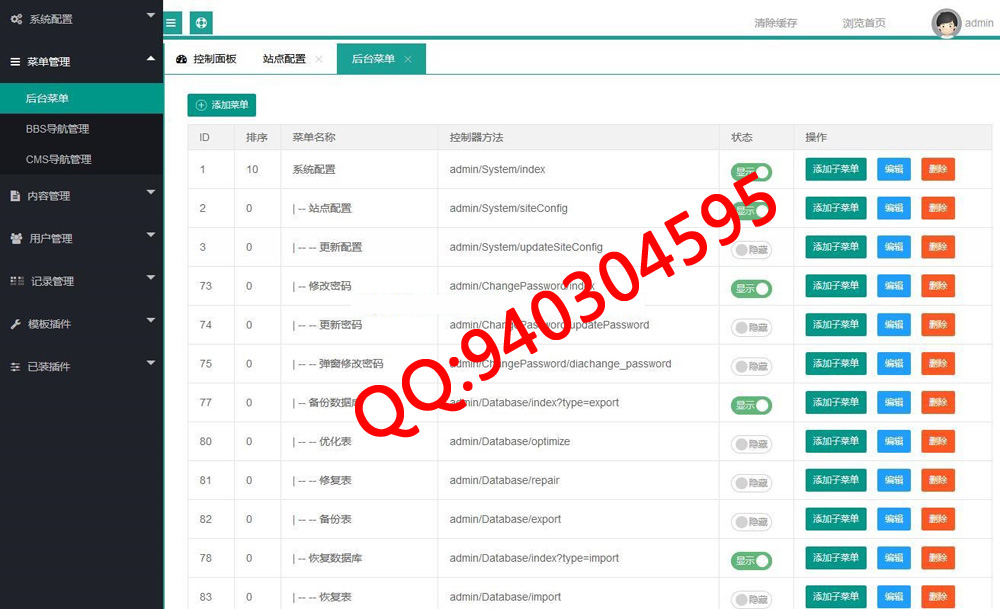This screenshot has height=609, width=1000.
Task: Click the globe icon in top bar
Action: point(201,22)
